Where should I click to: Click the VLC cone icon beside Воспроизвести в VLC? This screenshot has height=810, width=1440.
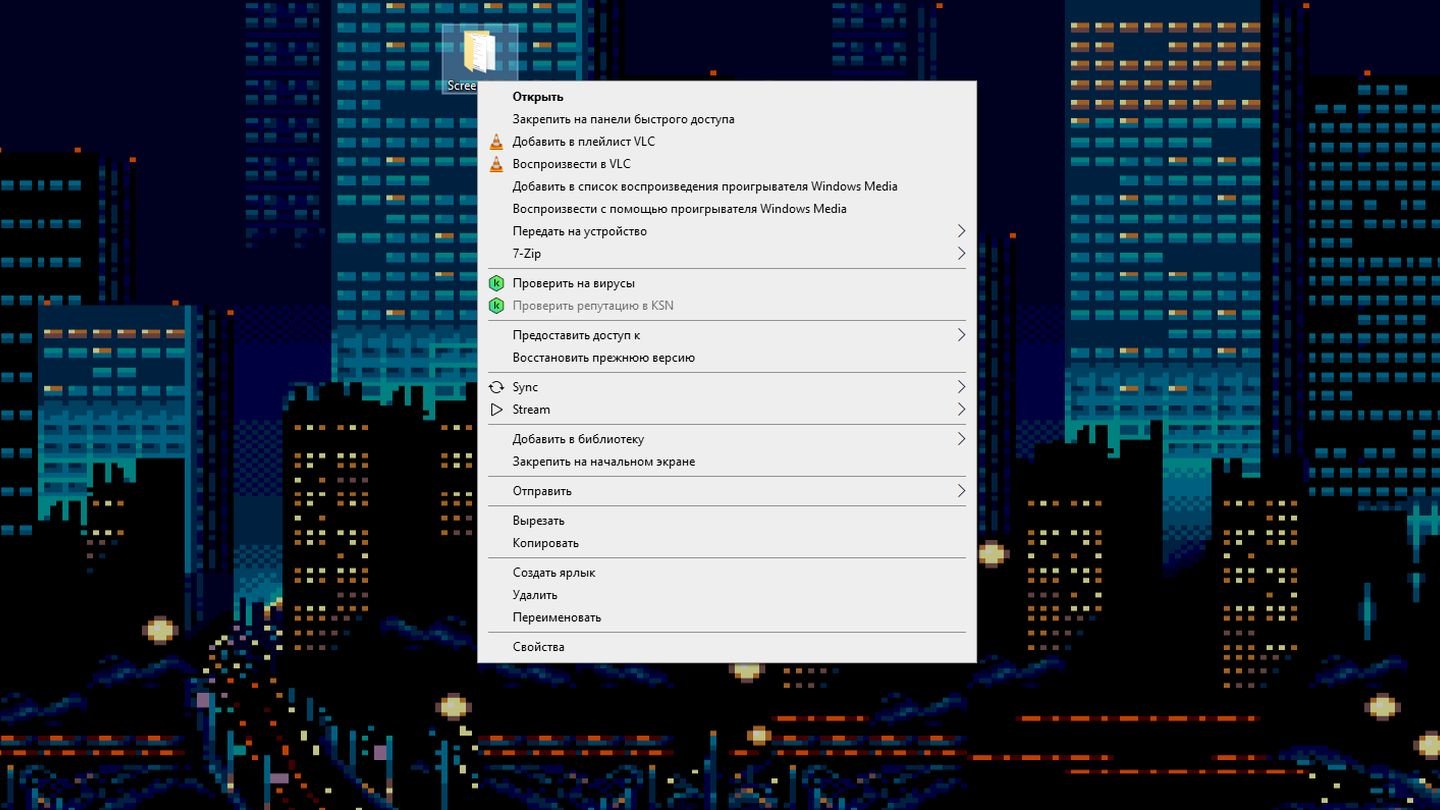pyautogui.click(x=496, y=164)
